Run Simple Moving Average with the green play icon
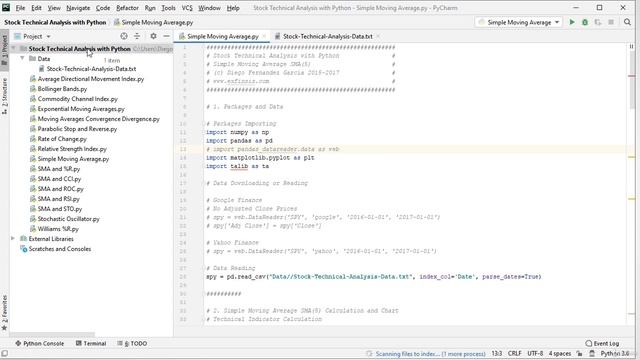Image resolution: width=640 pixels, height=360 pixels. (572, 22)
